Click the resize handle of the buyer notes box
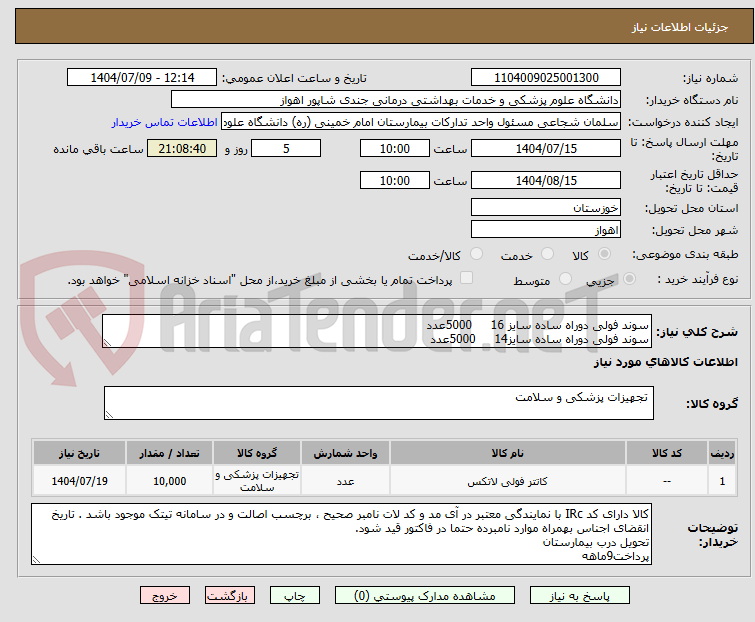755x622 pixels. click(x=36, y=559)
